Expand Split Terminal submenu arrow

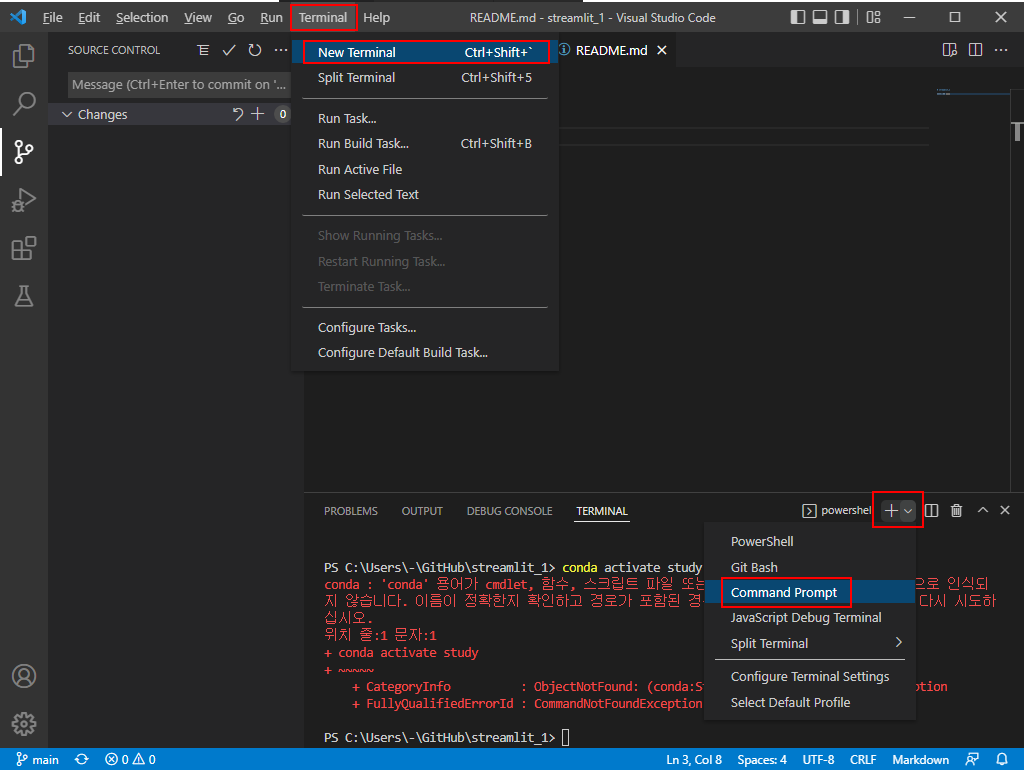click(x=899, y=643)
